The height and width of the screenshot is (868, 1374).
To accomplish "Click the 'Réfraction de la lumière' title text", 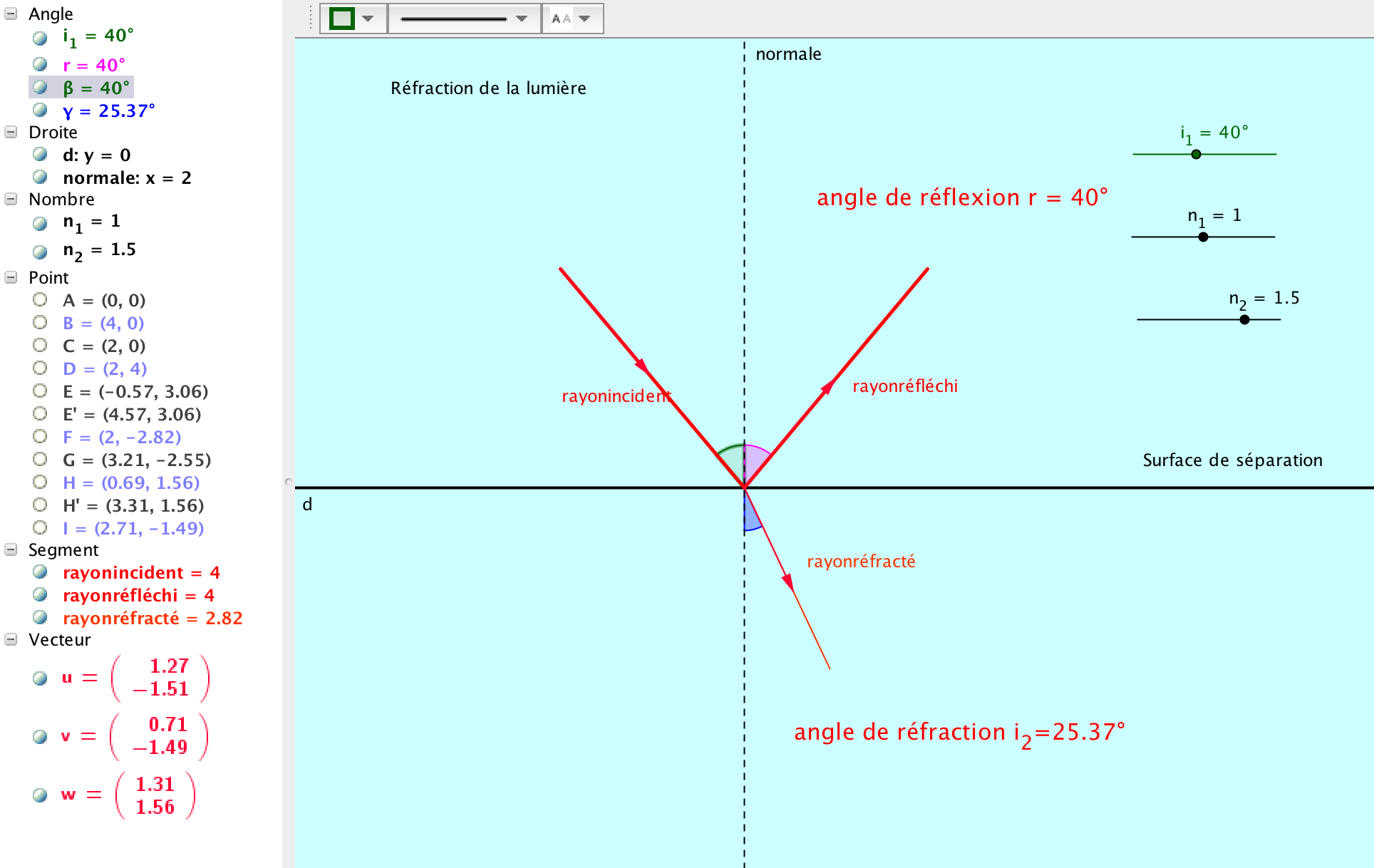I will [x=488, y=88].
